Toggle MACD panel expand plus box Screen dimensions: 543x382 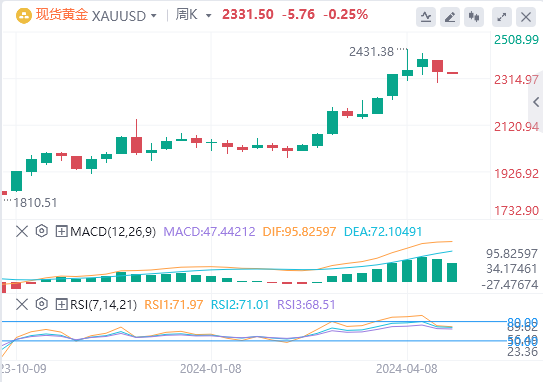(61, 231)
